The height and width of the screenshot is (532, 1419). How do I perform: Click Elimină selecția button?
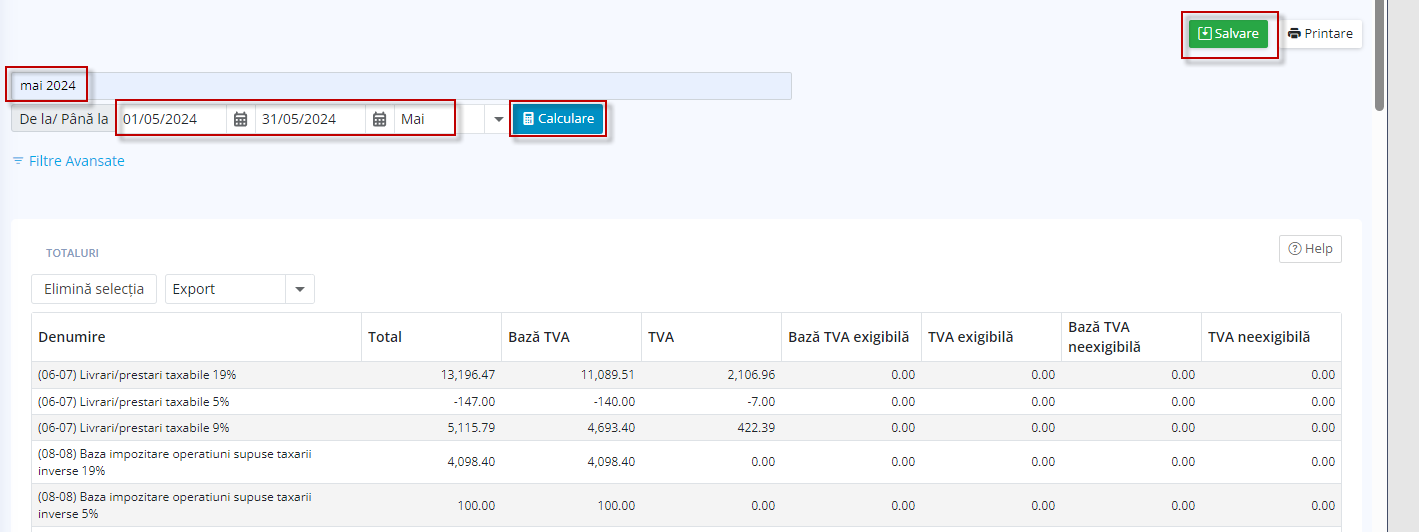(94, 289)
